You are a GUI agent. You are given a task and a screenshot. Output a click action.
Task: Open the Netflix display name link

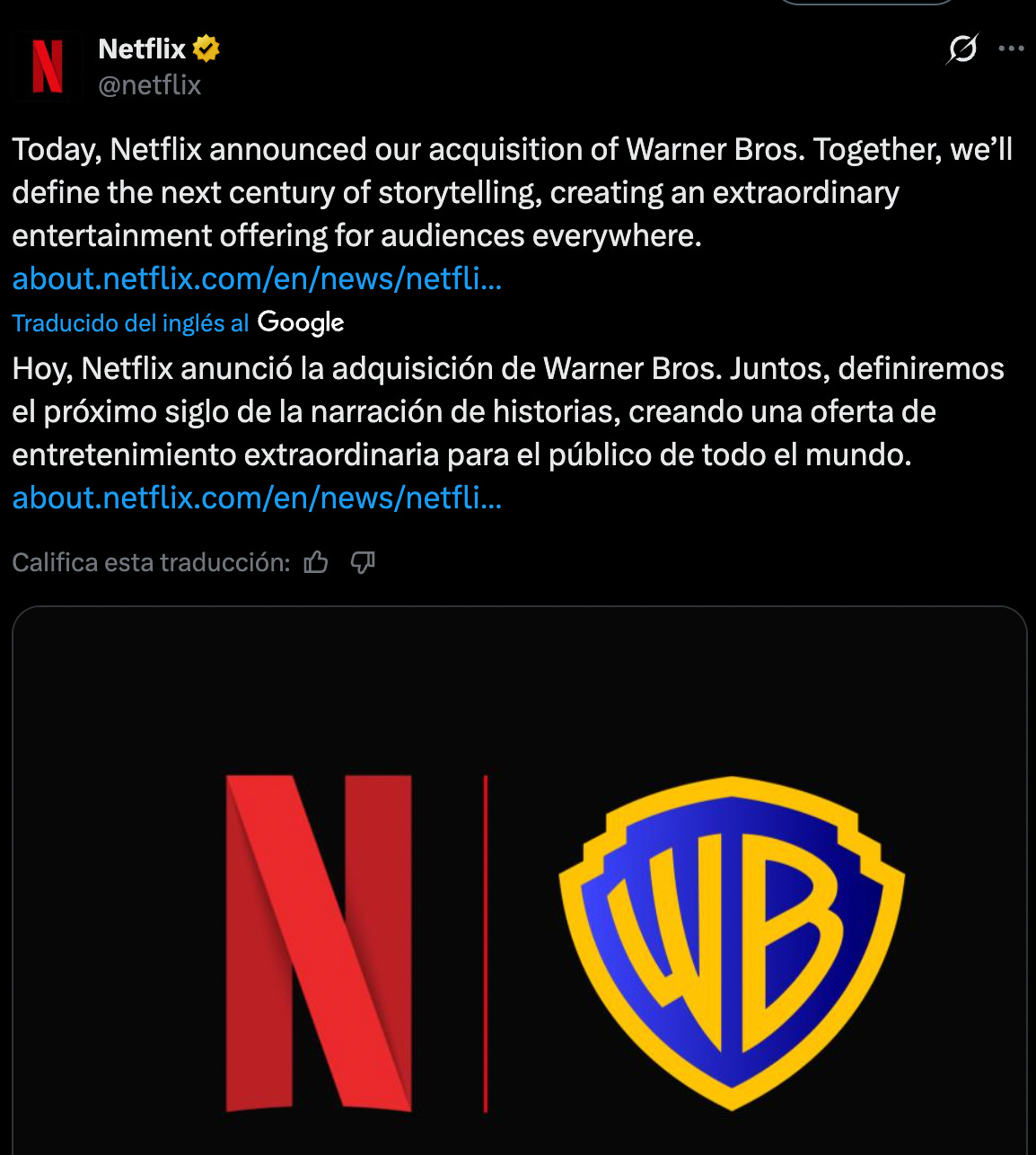[142, 48]
